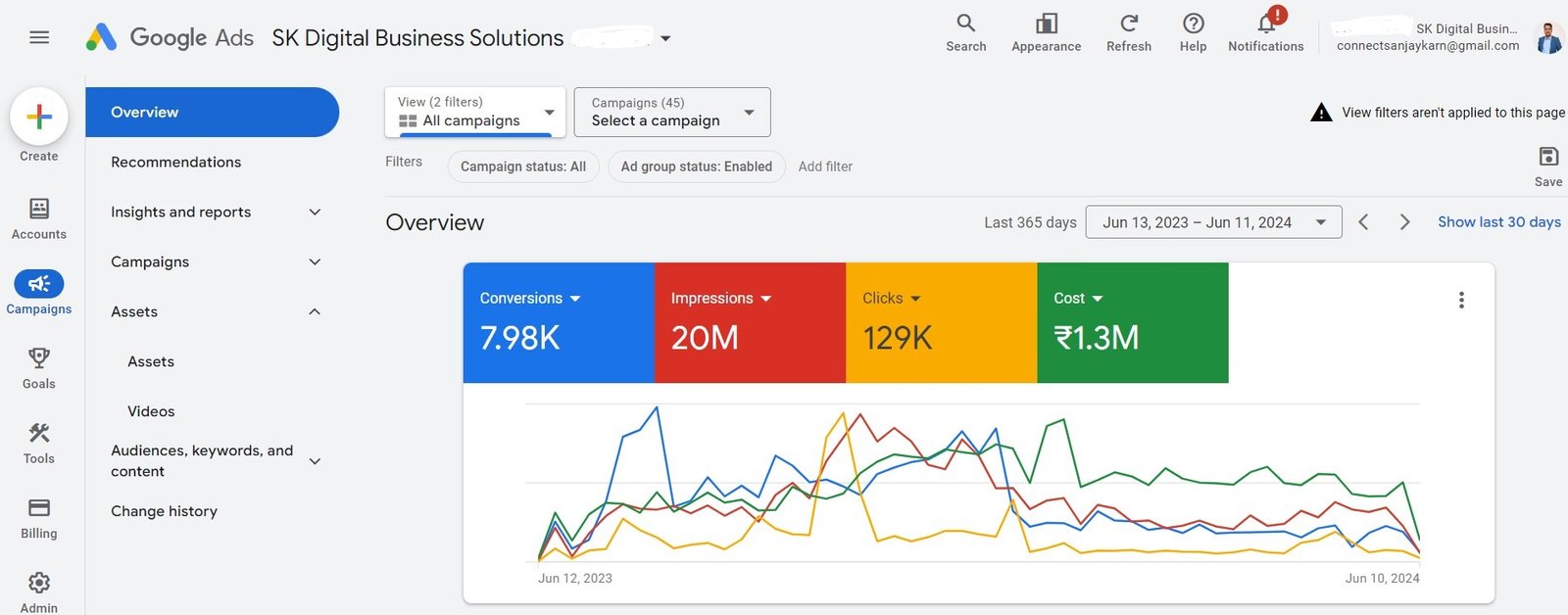The height and width of the screenshot is (615, 1568).
Task: Open the date range dropdown
Action: click(1213, 222)
